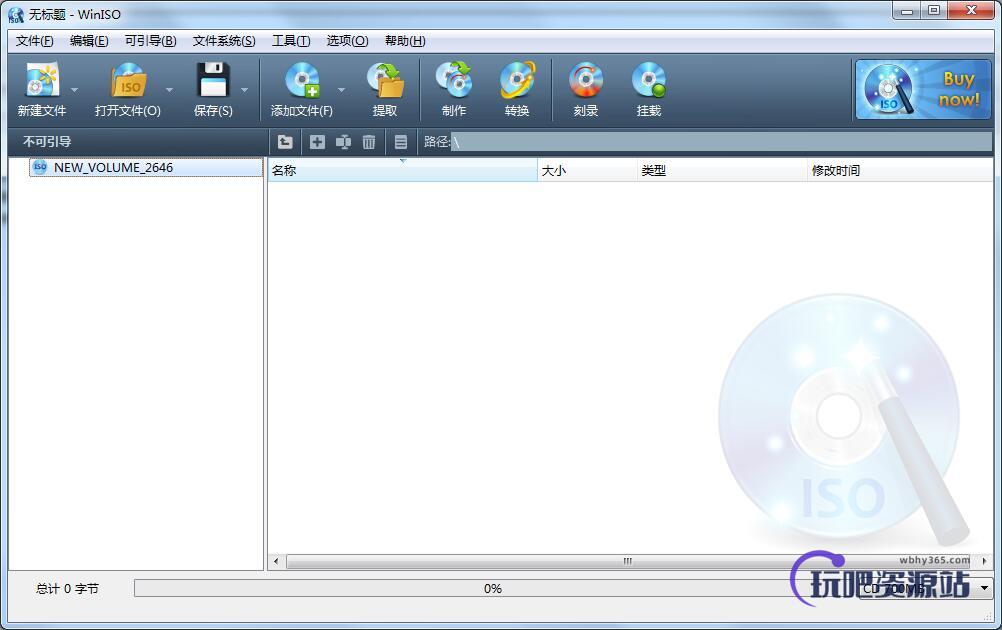
Task: Sort by the 类型 column header
Action: click(x=723, y=171)
